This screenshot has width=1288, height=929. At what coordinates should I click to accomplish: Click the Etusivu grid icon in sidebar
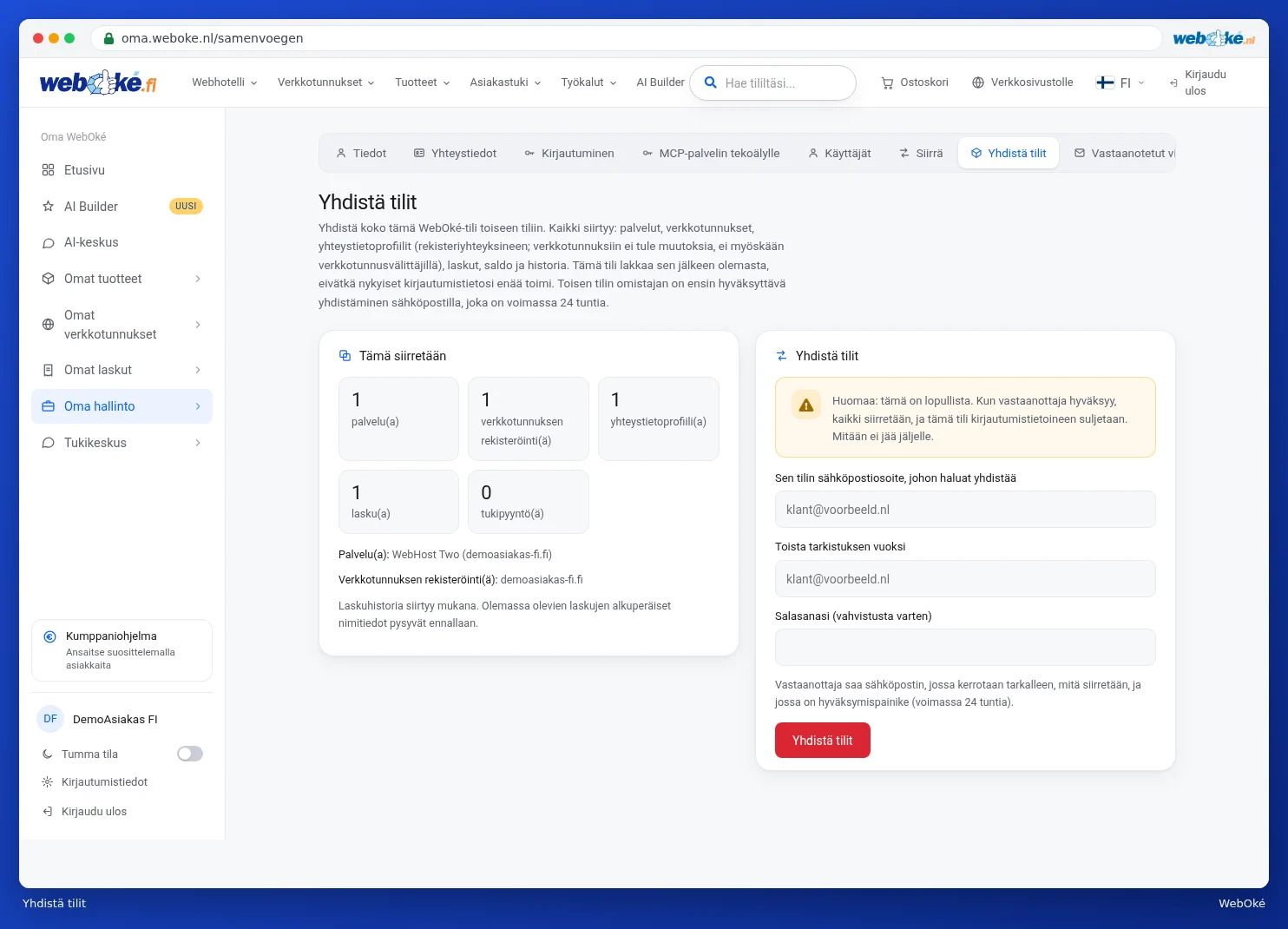[x=49, y=170]
